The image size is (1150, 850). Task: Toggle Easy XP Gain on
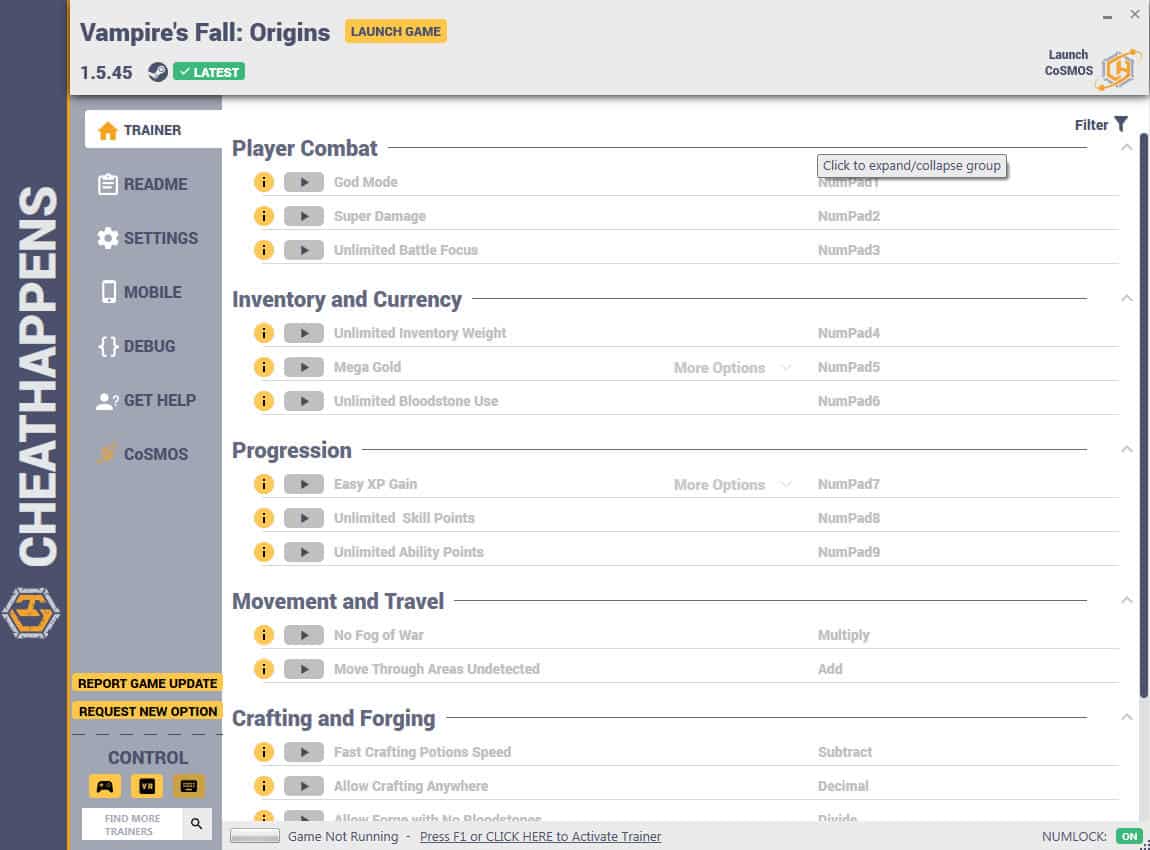tap(304, 484)
